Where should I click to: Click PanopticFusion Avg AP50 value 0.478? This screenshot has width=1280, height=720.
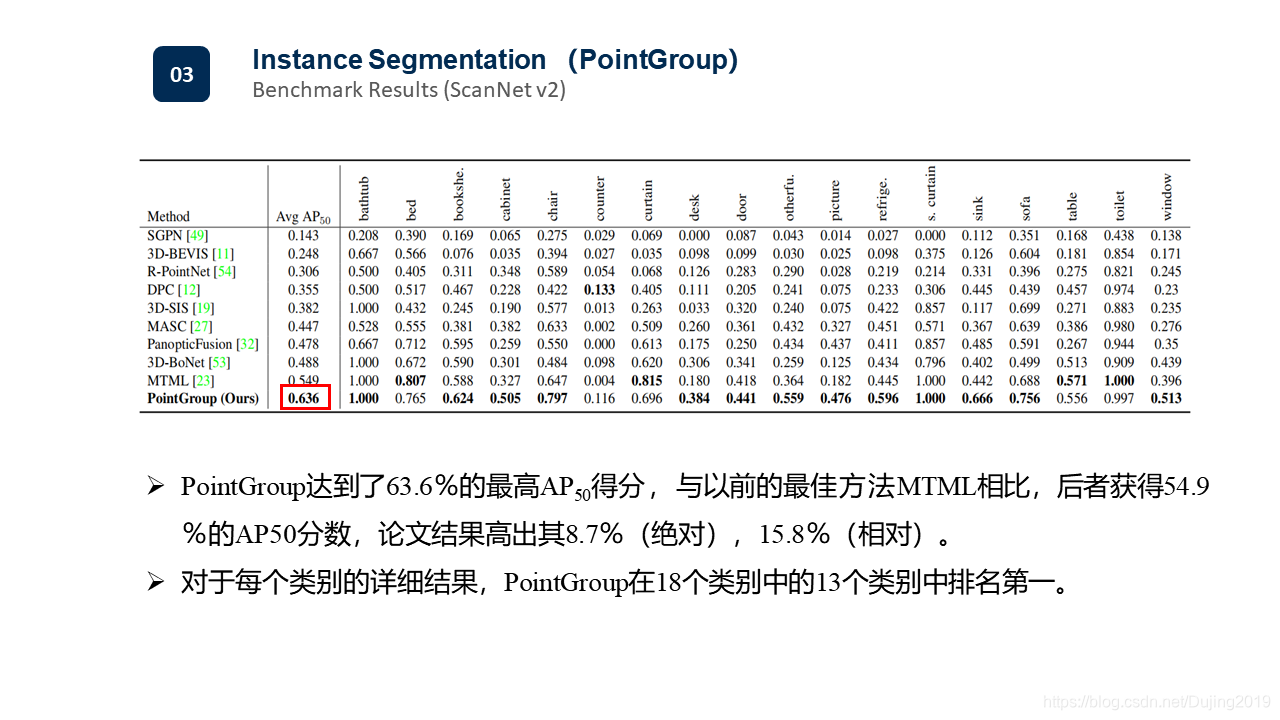click(304, 344)
